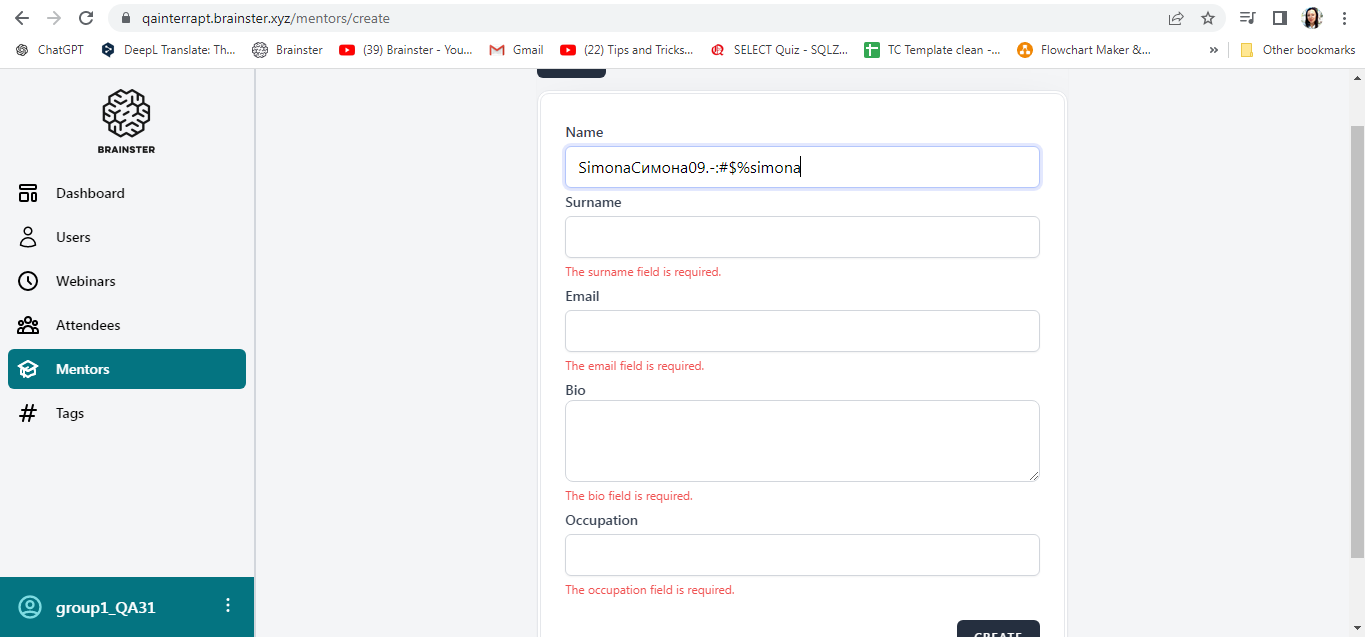
Task: Reload the page with browser refresh
Action: 86,18
